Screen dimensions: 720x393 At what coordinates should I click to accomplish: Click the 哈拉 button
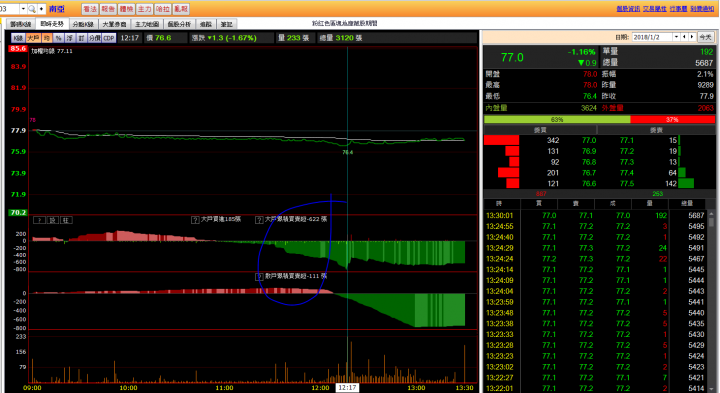(163, 9)
